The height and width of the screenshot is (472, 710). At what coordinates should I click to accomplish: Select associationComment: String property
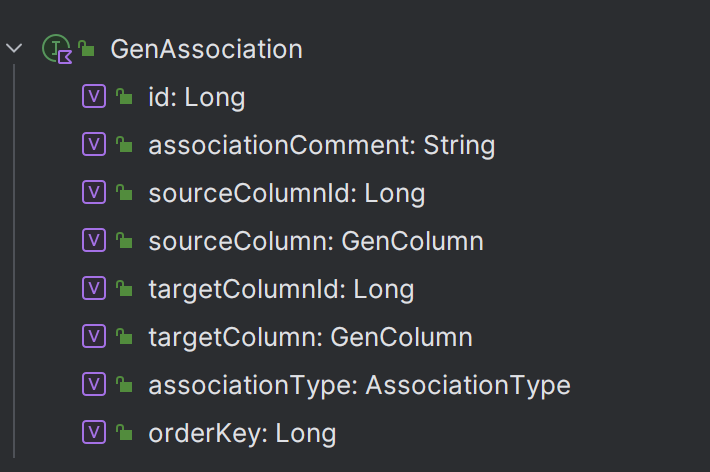click(322, 145)
